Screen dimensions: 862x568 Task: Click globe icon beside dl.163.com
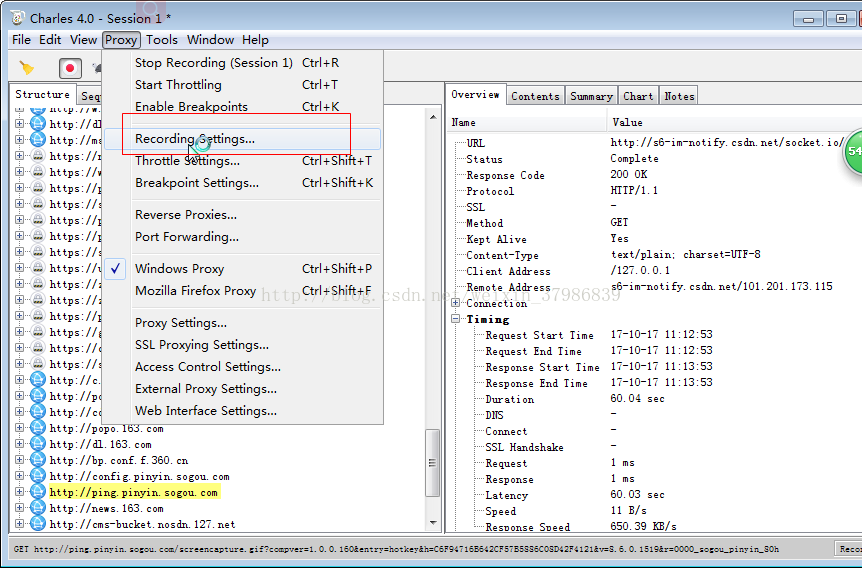(x=37, y=444)
